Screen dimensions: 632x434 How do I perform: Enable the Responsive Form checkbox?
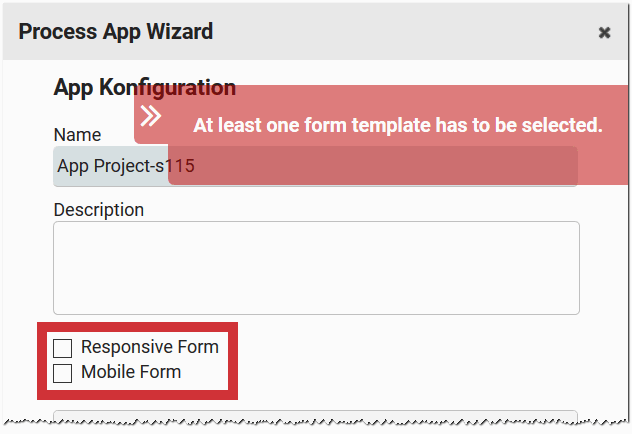coord(63,348)
